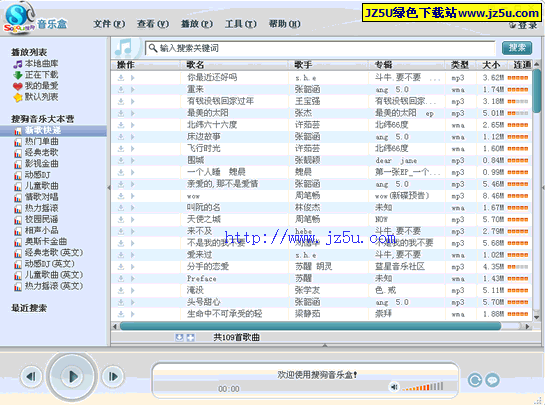Focus the search keyword input field
This screenshot has width=545, height=405.
pyautogui.click(x=320, y=48)
